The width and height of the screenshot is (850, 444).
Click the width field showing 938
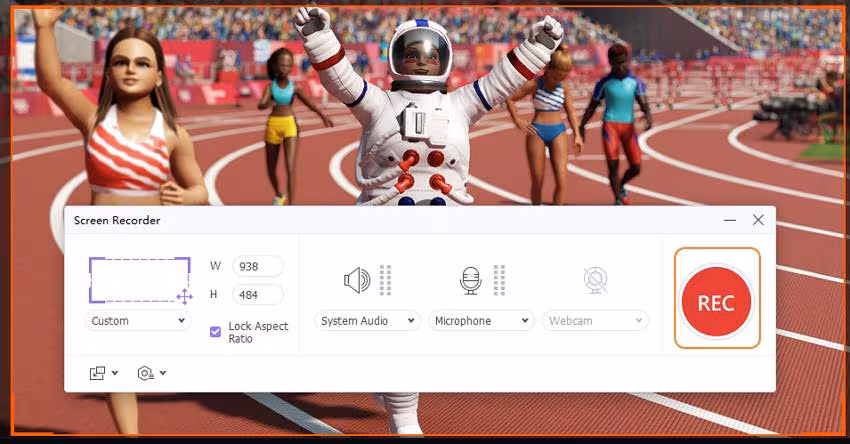click(x=258, y=266)
